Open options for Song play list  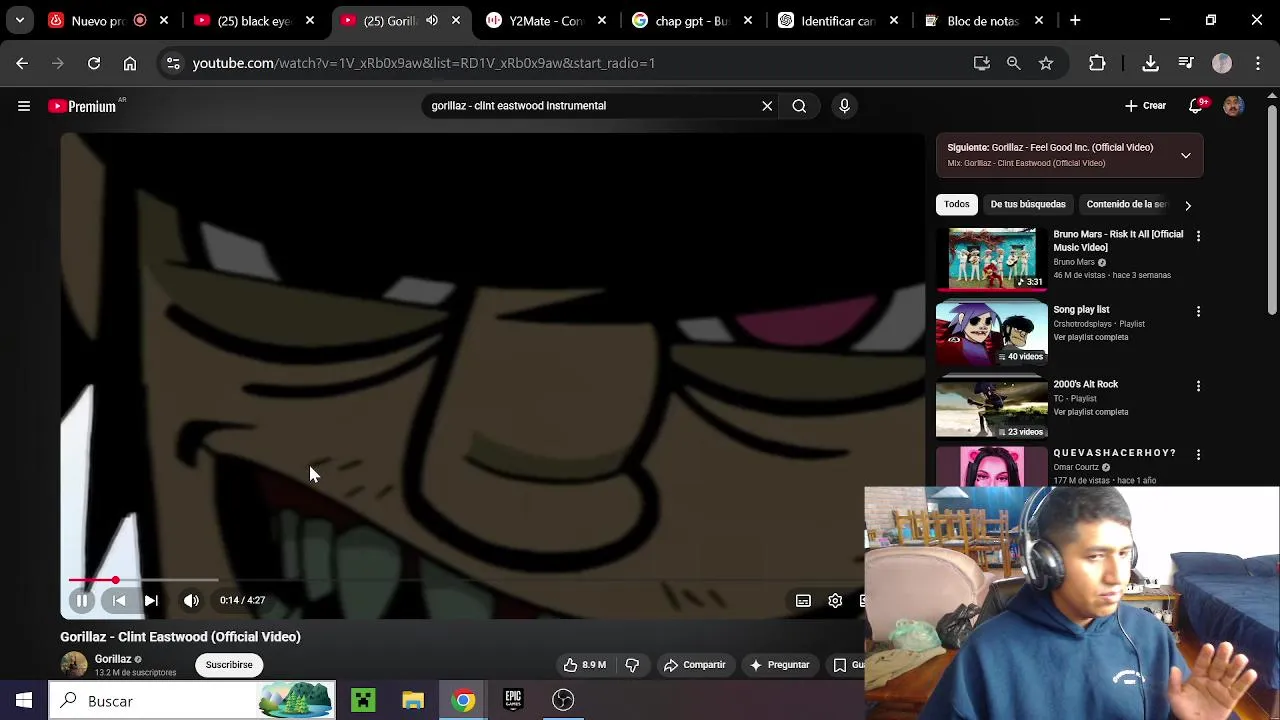(x=1198, y=311)
